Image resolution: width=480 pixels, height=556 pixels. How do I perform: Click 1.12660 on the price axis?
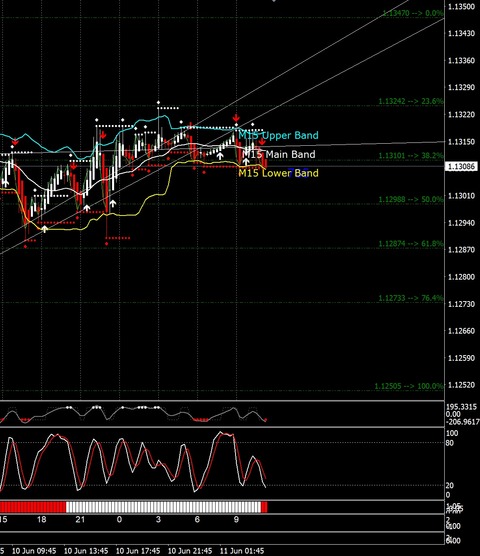click(461, 331)
